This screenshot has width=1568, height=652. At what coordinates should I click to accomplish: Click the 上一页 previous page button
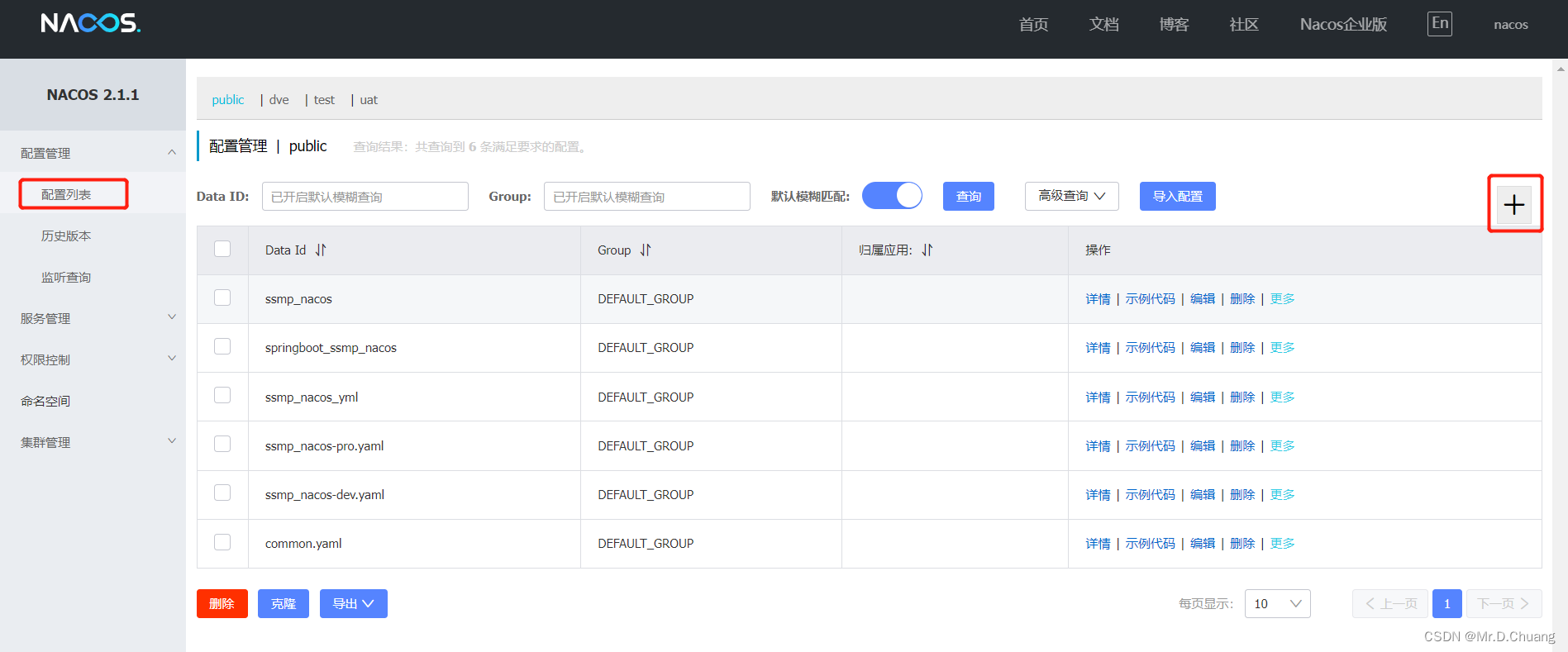tap(1390, 603)
